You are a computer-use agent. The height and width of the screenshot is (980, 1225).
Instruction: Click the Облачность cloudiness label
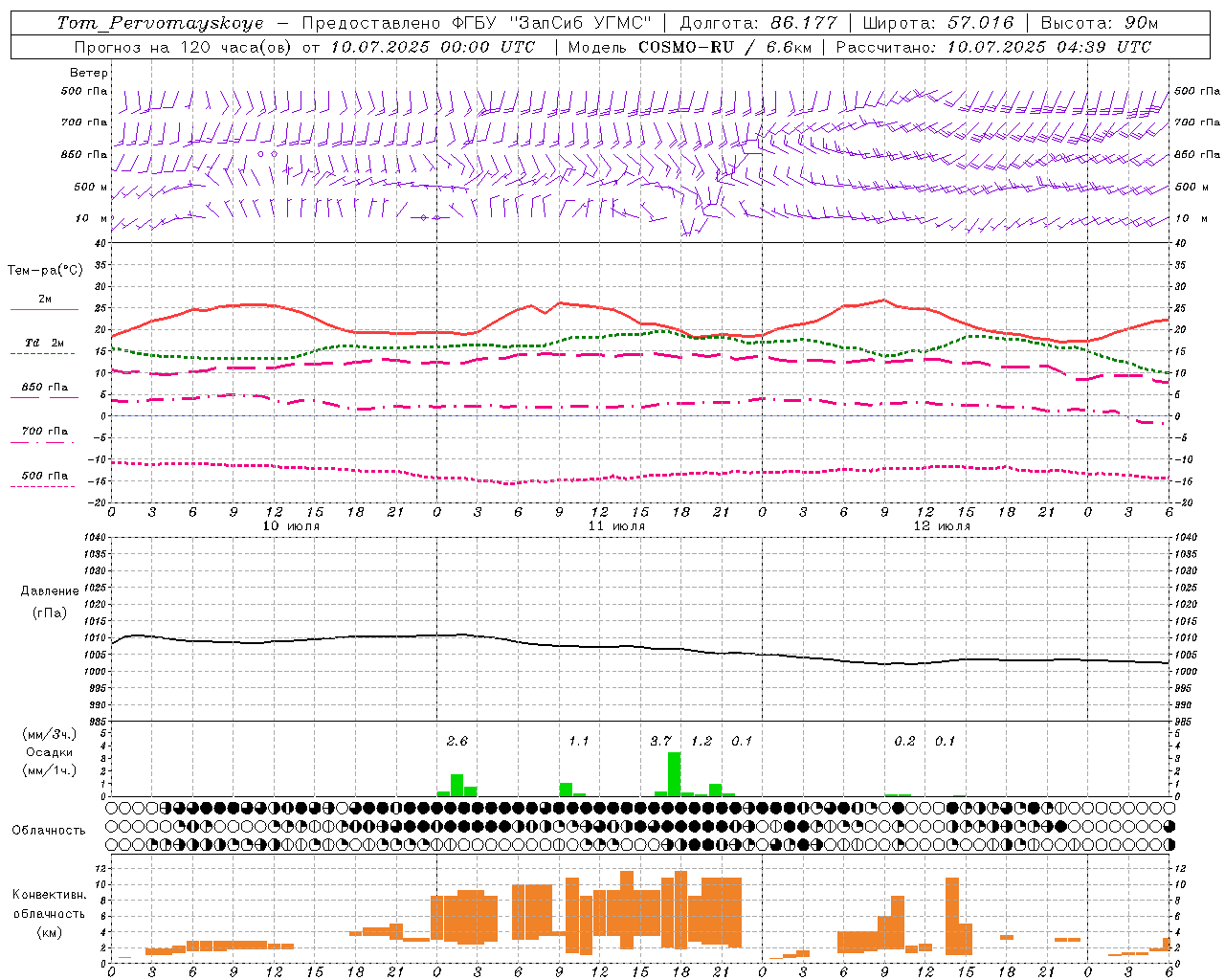49,831
